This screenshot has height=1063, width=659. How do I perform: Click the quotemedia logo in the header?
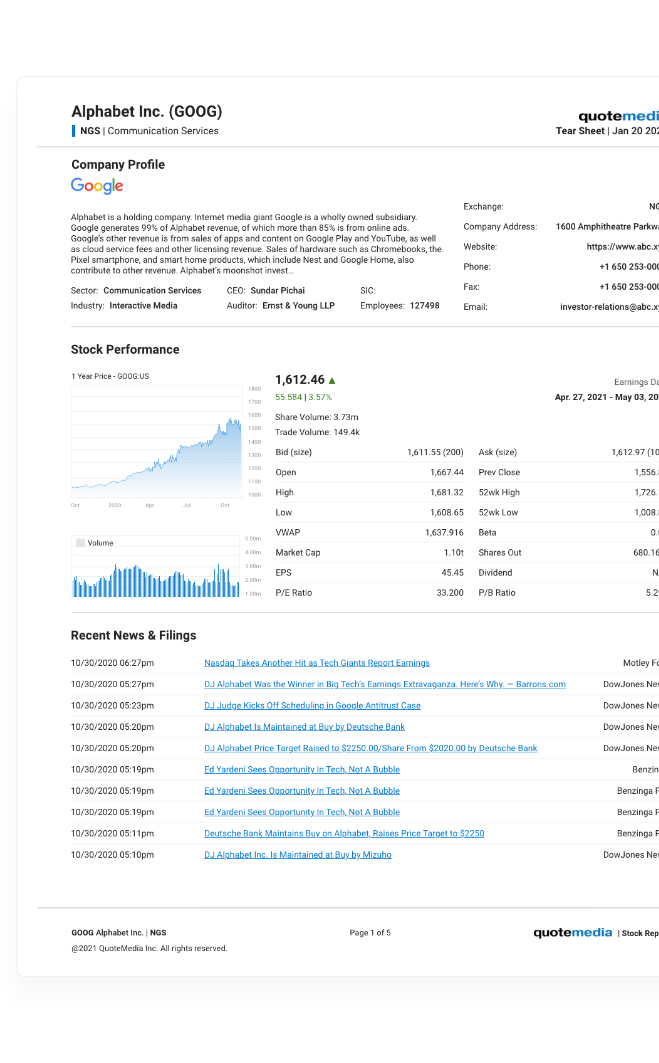coord(618,116)
